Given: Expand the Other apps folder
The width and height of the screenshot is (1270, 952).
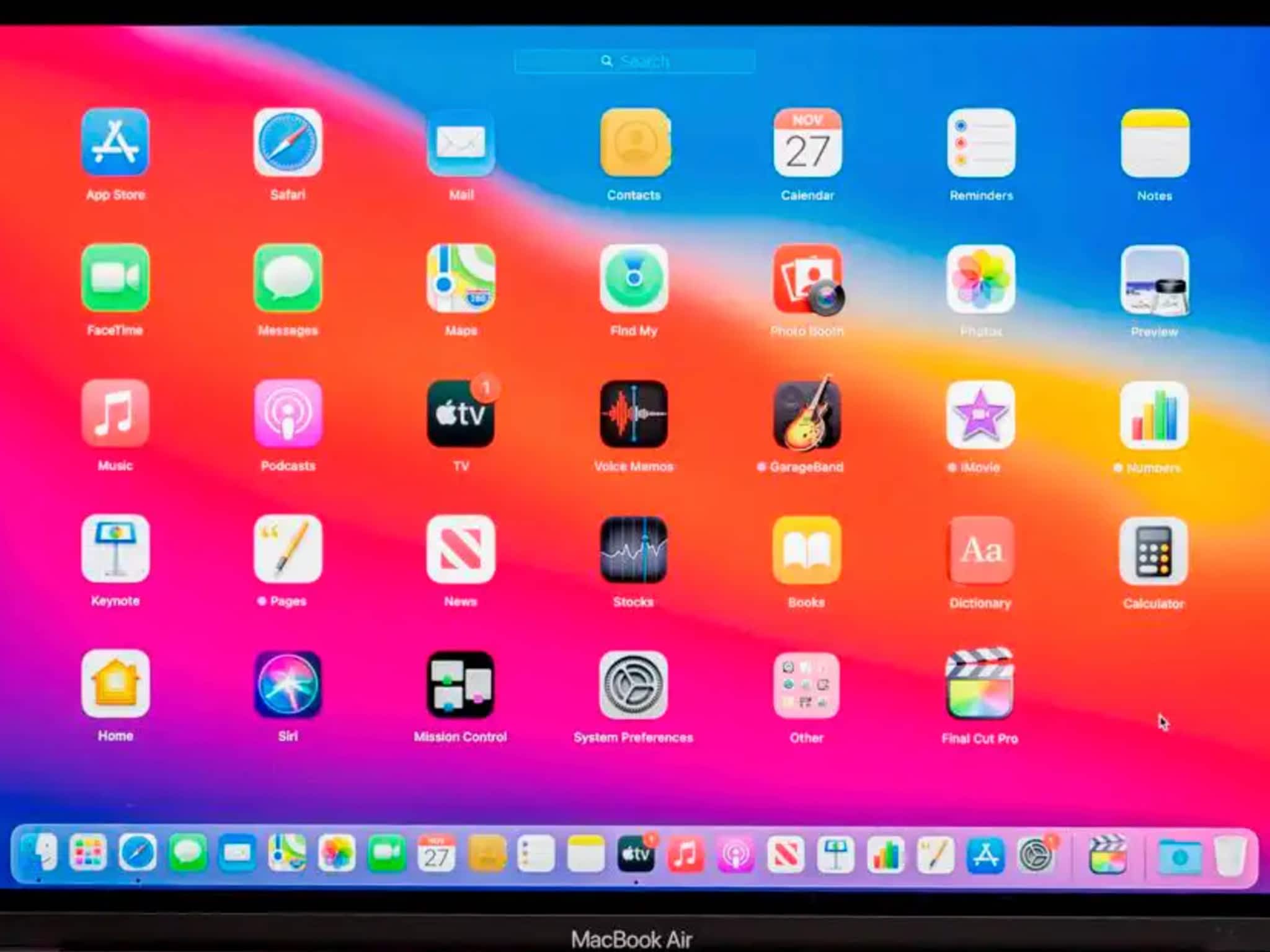Looking at the screenshot, I should [x=807, y=685].
